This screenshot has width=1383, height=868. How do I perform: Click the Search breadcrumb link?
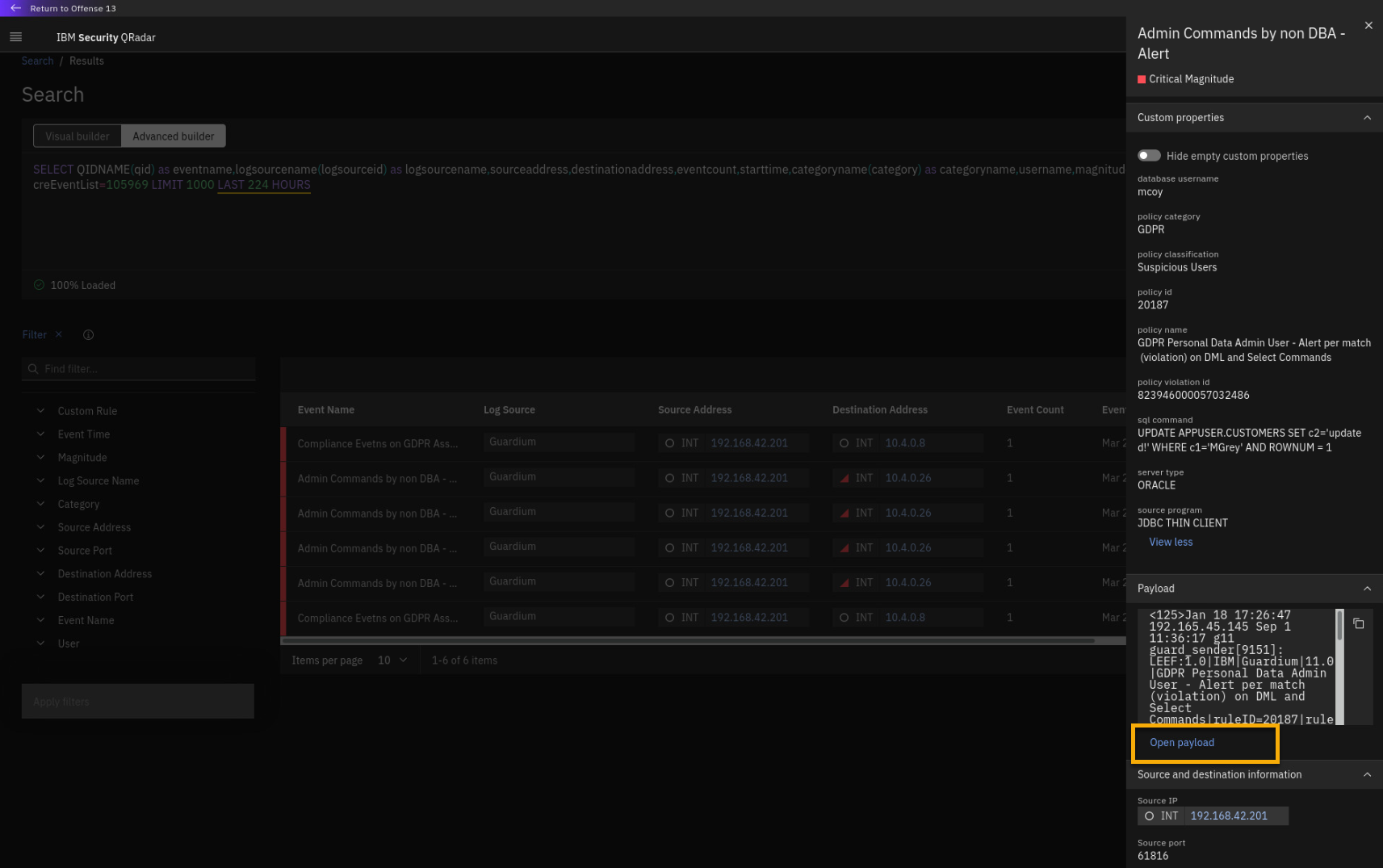tap(38, 61)
